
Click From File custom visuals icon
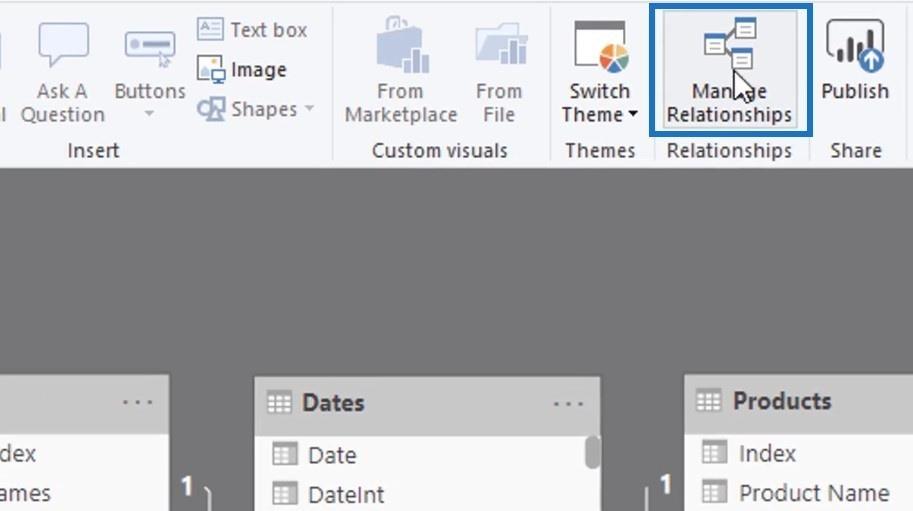pyautogui.click(x=499, y=47)
